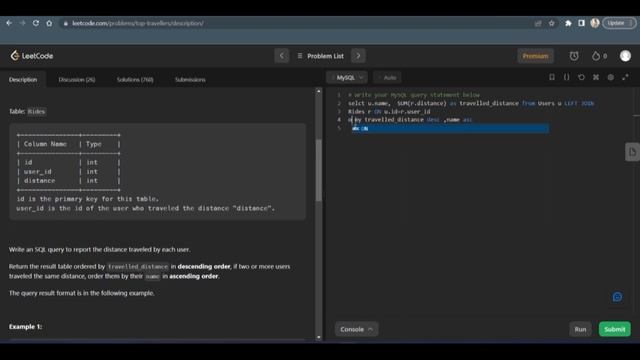Click the 'distance' row in the table schema
The height and width of the screenshot is (360, 640).
coord(69,180)
